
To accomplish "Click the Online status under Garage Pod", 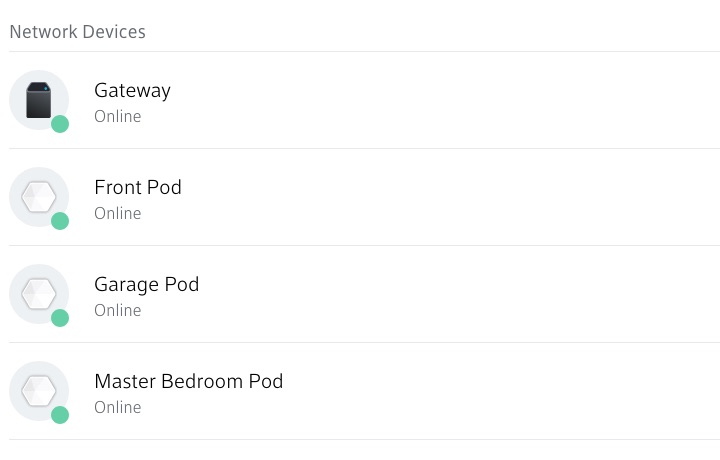I will point(117,310).
